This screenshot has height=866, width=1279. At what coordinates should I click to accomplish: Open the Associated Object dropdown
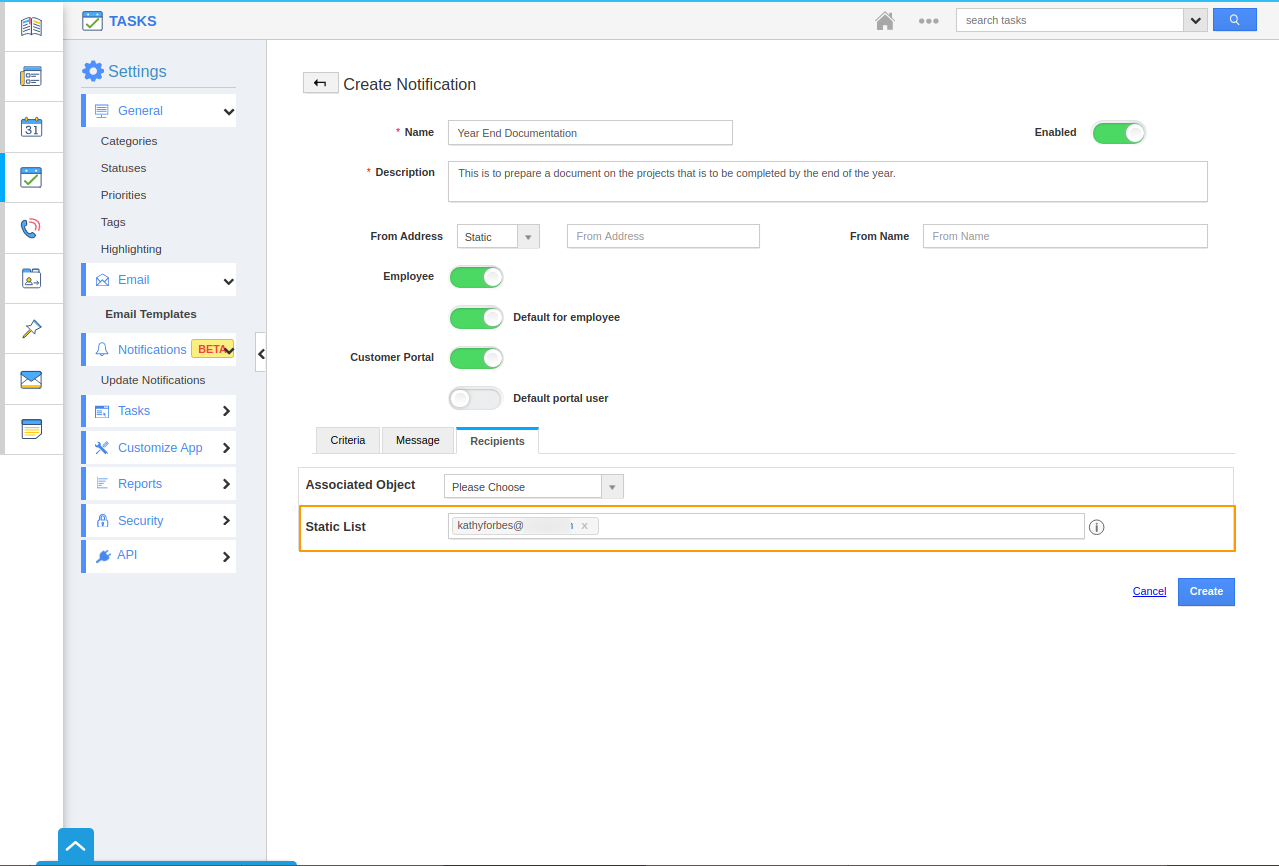(x=533, y=487)
